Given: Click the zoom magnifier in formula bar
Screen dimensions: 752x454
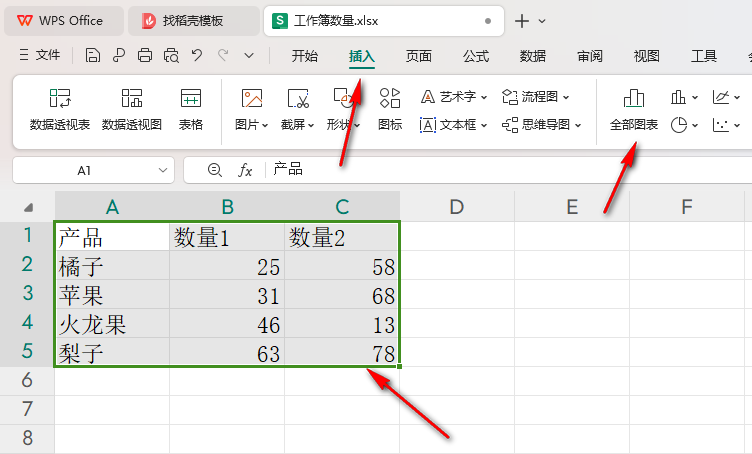Looking at the screenshot, I should 214,170.
